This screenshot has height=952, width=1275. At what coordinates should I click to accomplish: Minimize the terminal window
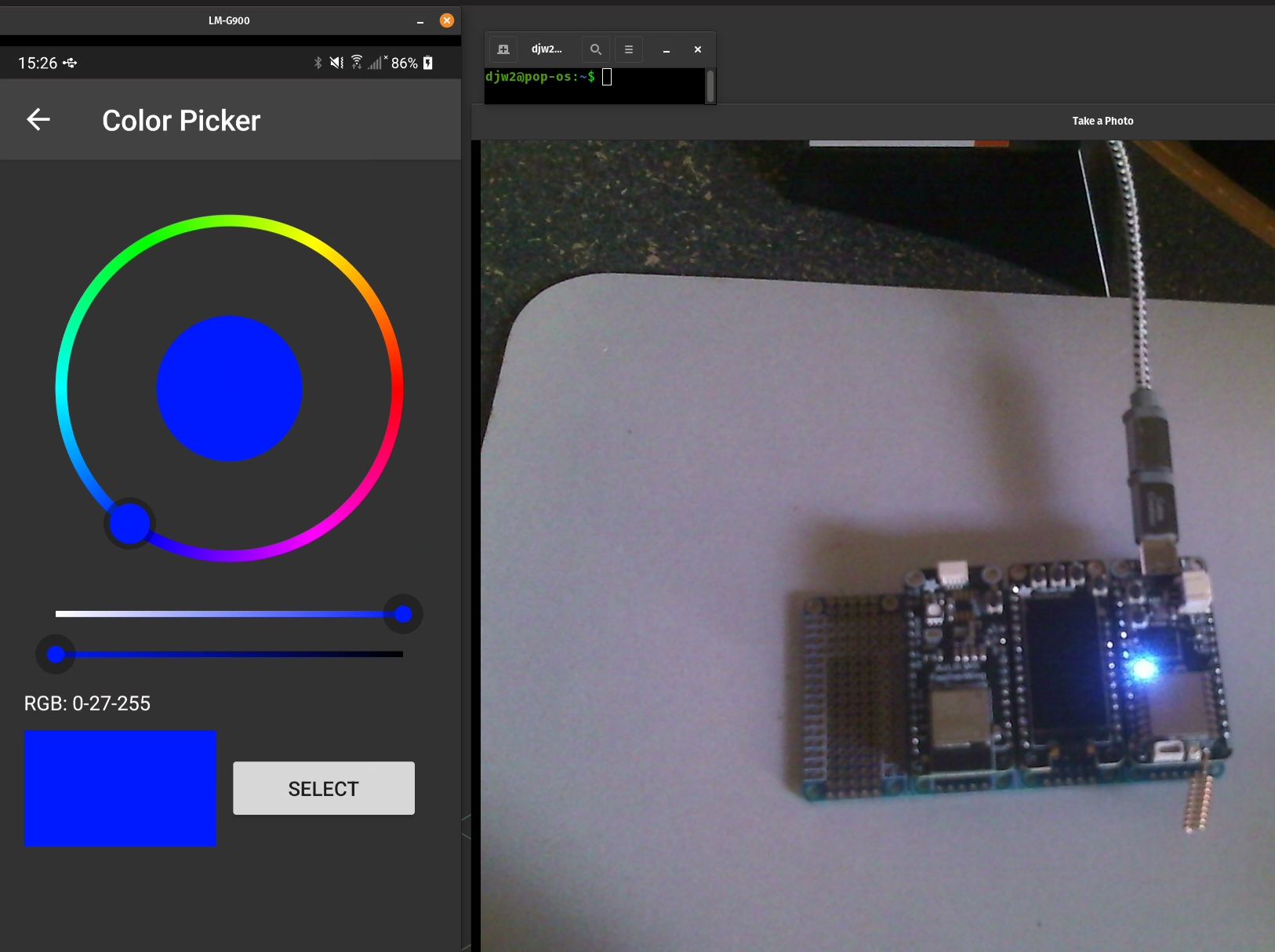point(666,49)
